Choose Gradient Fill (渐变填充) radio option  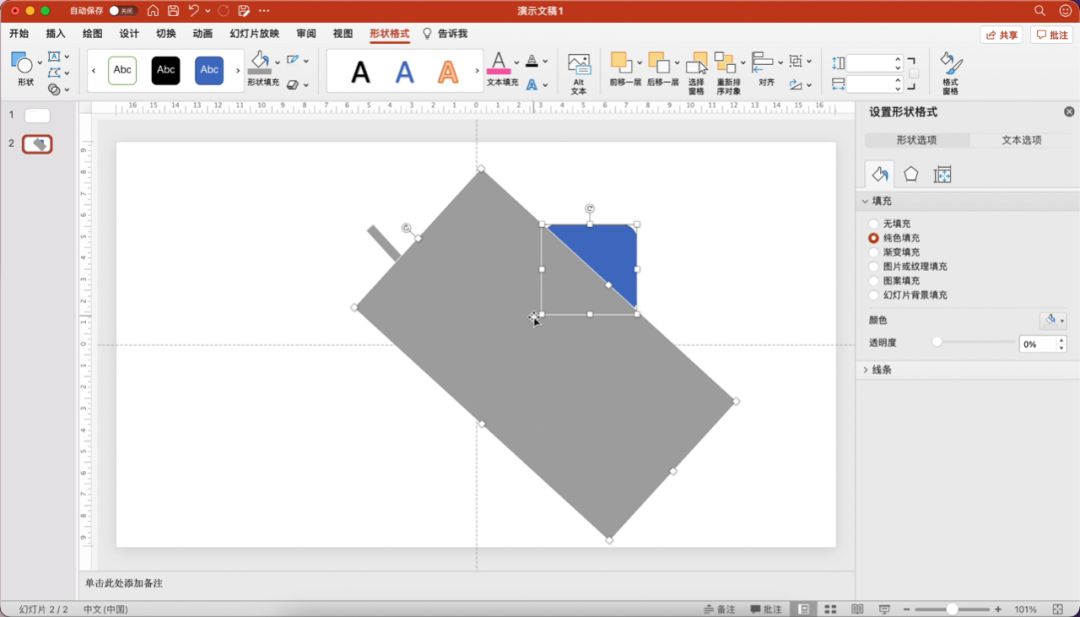point(874,253)
